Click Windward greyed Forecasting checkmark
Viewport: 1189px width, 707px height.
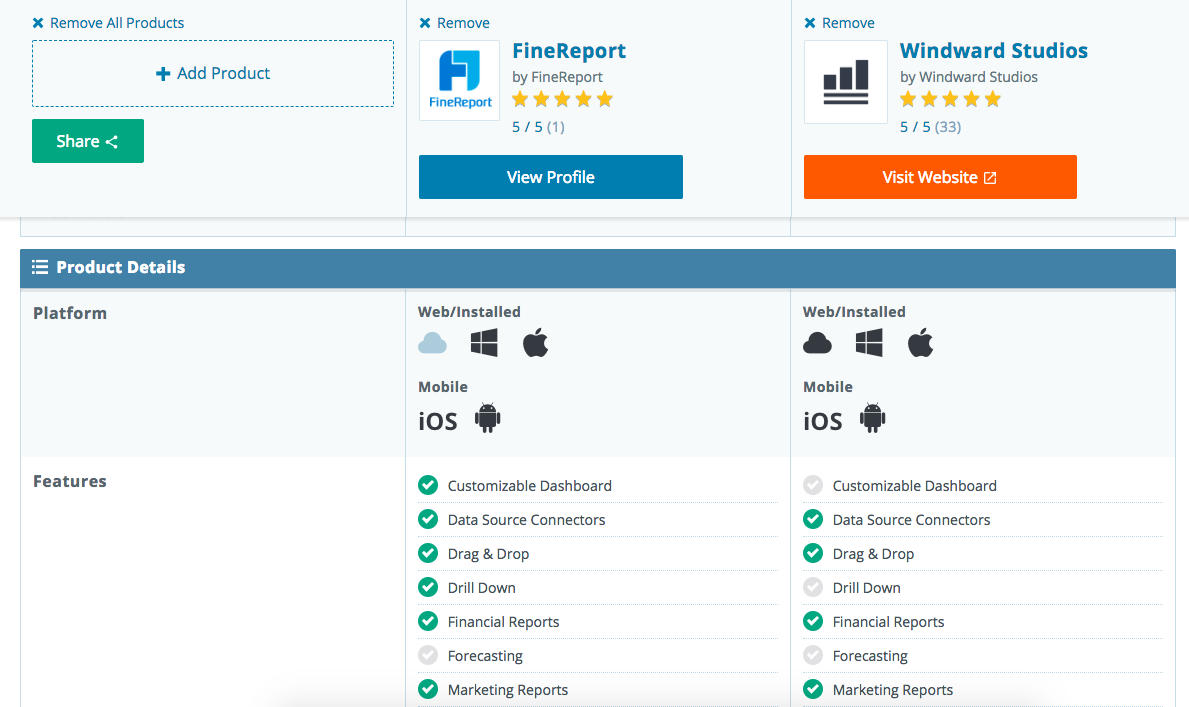pos(814,655)
